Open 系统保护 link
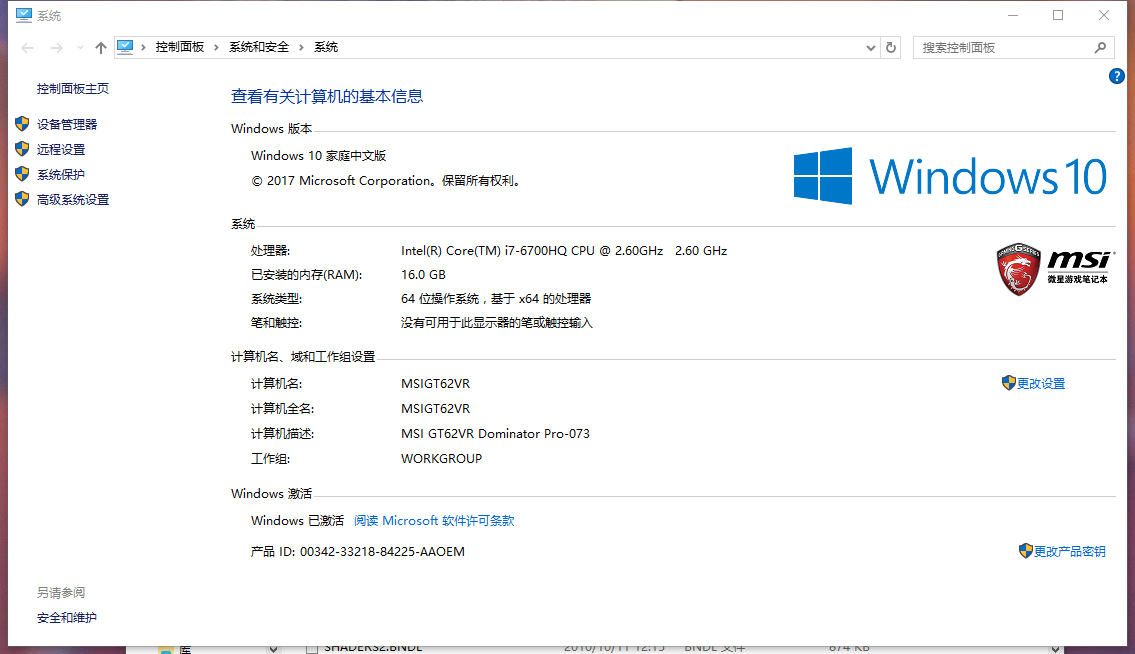The image size is (1135, 654). pyautogui.click(x=61, y=175)
